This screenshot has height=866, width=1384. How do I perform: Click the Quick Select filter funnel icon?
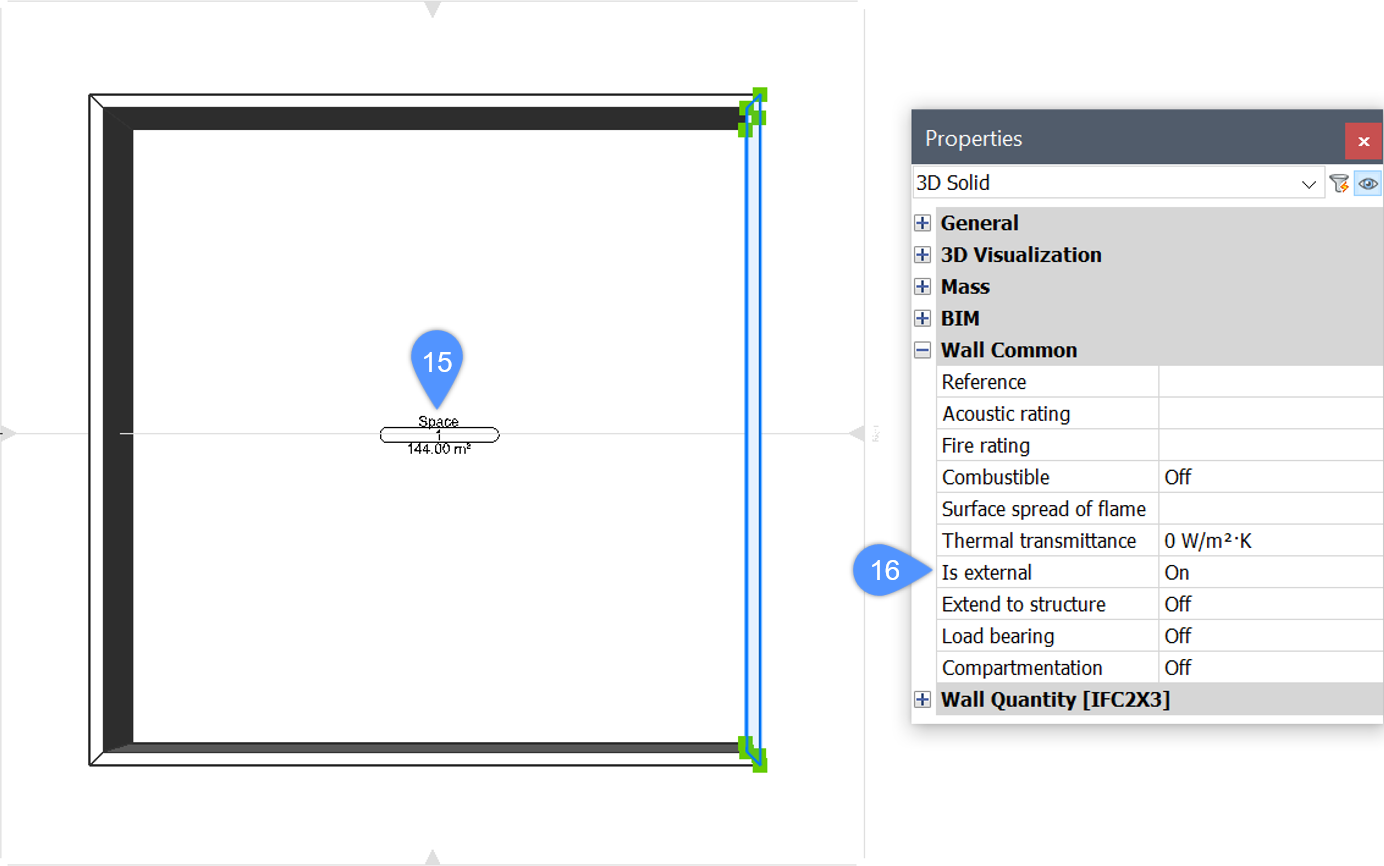tap(1338, 183)
